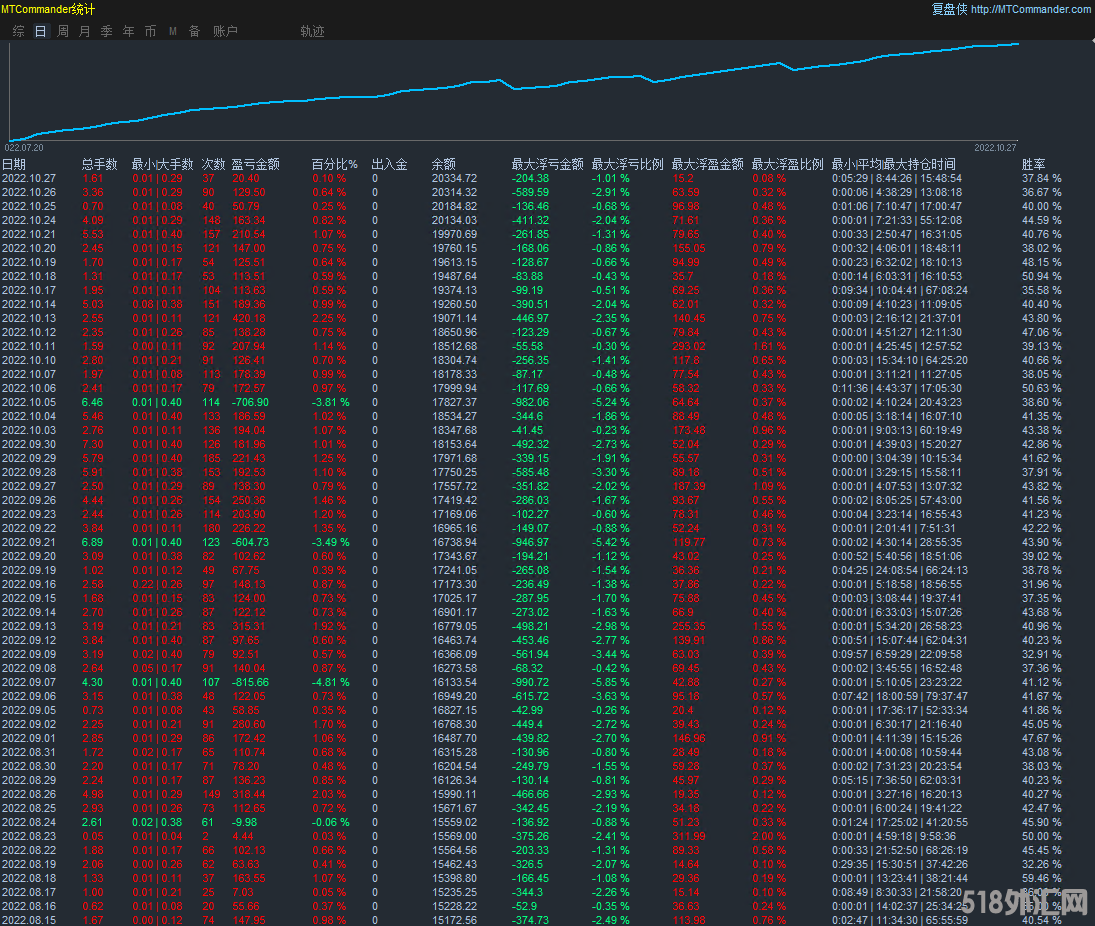Open the 轨迹 (trajectory) view
Screen dimensions: 1095x926
click(x=312, y=31)
